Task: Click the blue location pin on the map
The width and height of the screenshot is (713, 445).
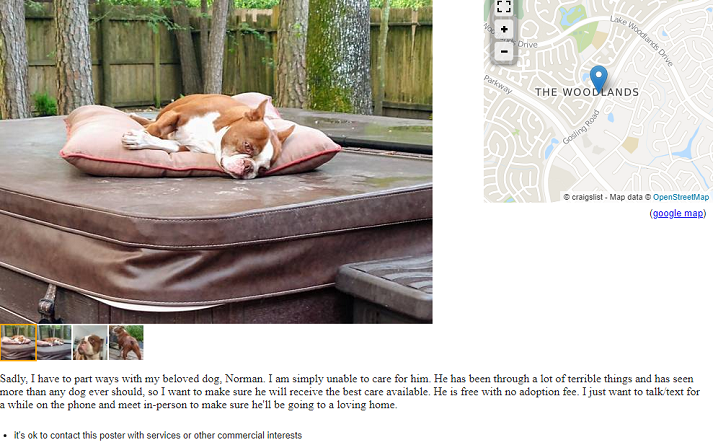Action: point(598,78)
